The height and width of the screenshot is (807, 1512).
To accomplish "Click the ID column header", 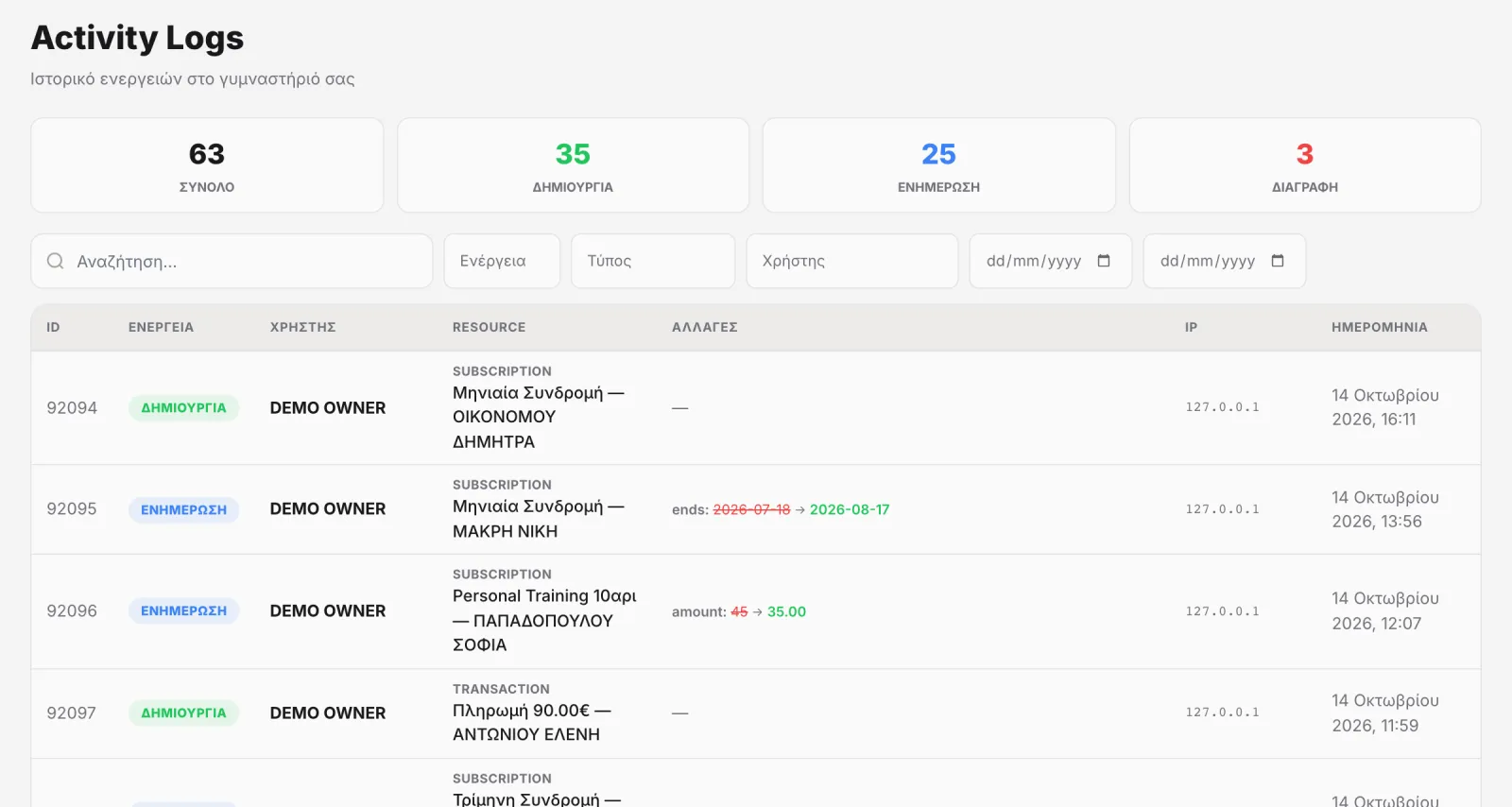I will click(x=53, y=327).
